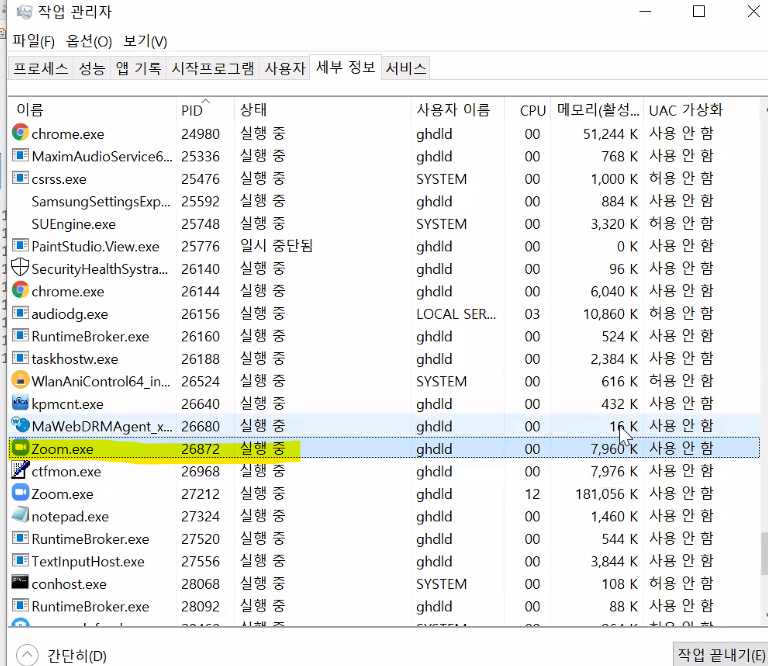
Task: Switch to the 시작프로그램 tab
Action: tap(213, 68)
